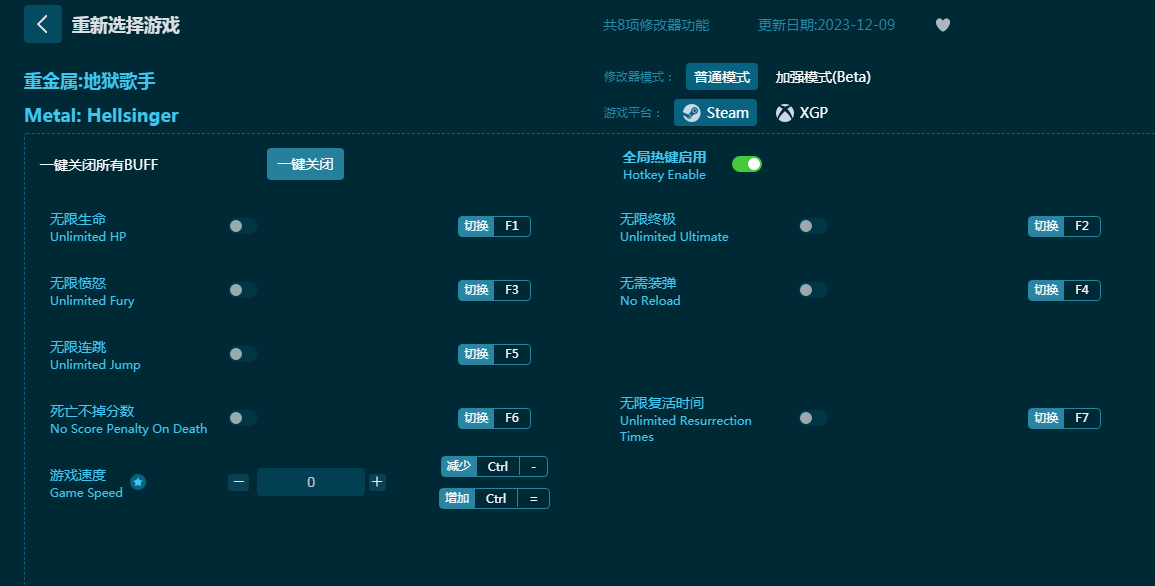The height and width of the screenshot is (586, 1155).
Task: Change the F2 hotkey for Unlimited Ultimate
Action: [x=1064, y=226]
